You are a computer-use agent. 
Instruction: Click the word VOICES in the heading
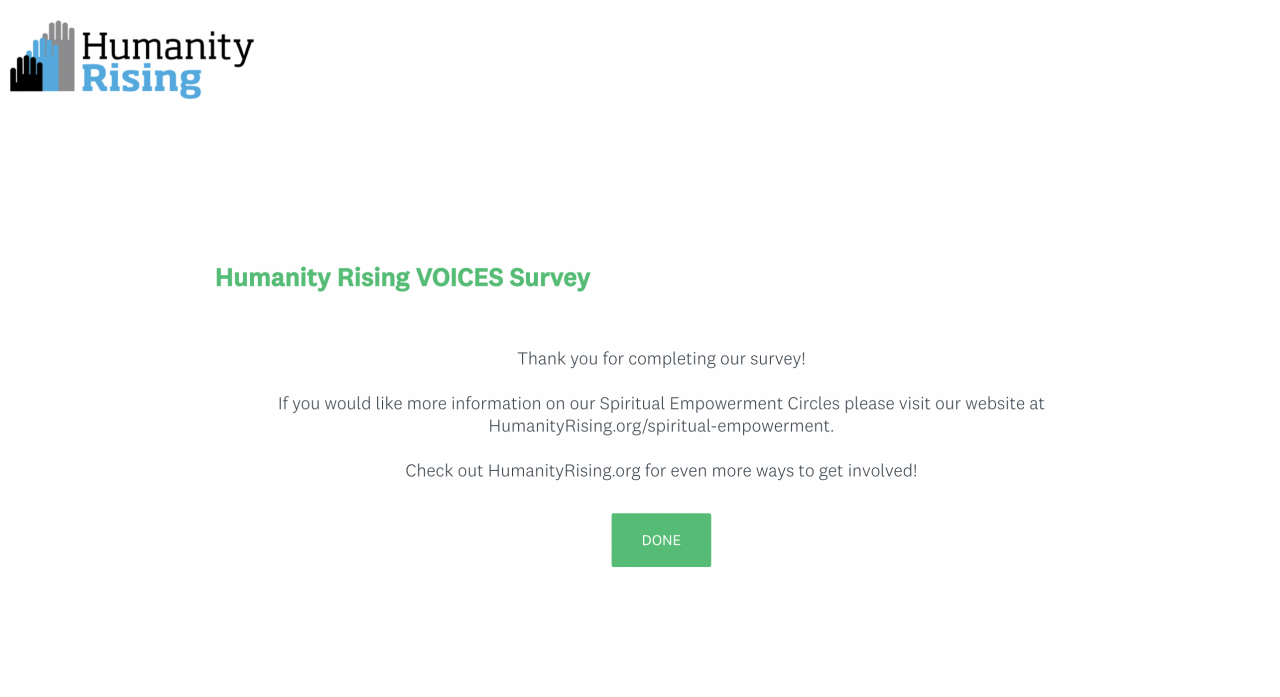point(459,277)
